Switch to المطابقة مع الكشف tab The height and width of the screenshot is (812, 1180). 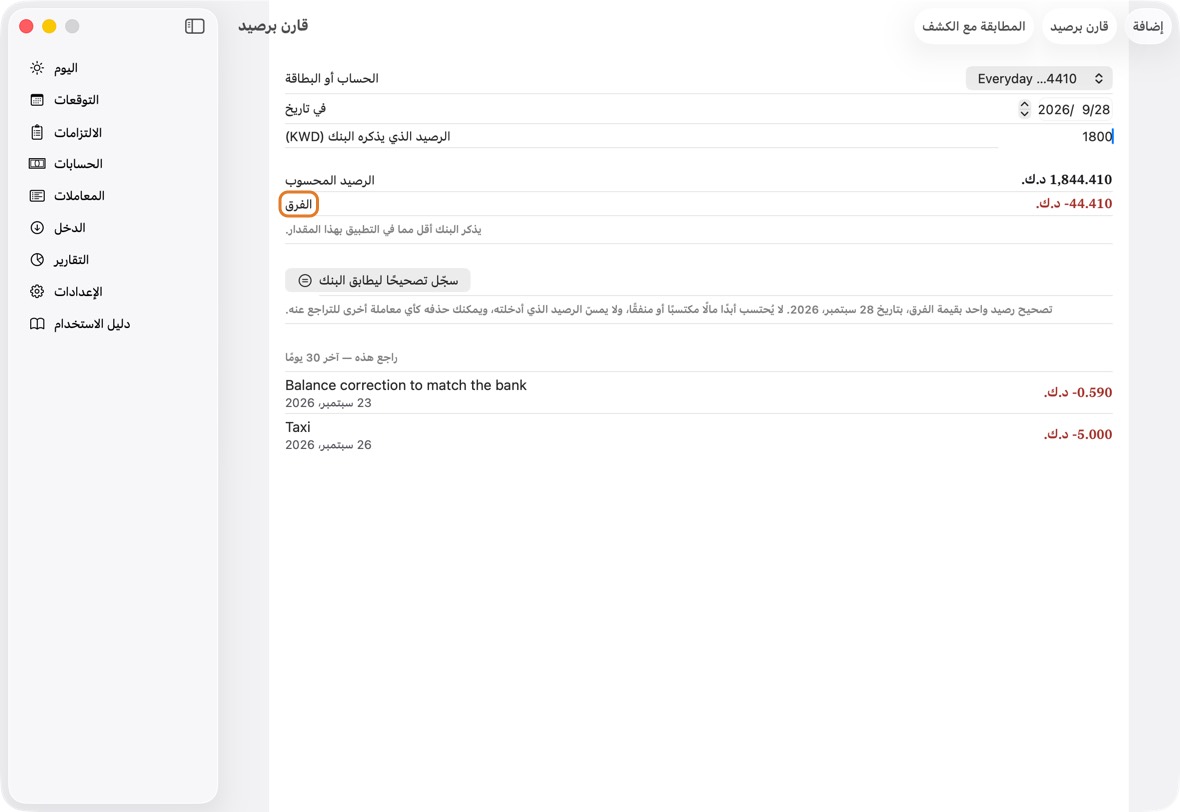tap(973, 26)
